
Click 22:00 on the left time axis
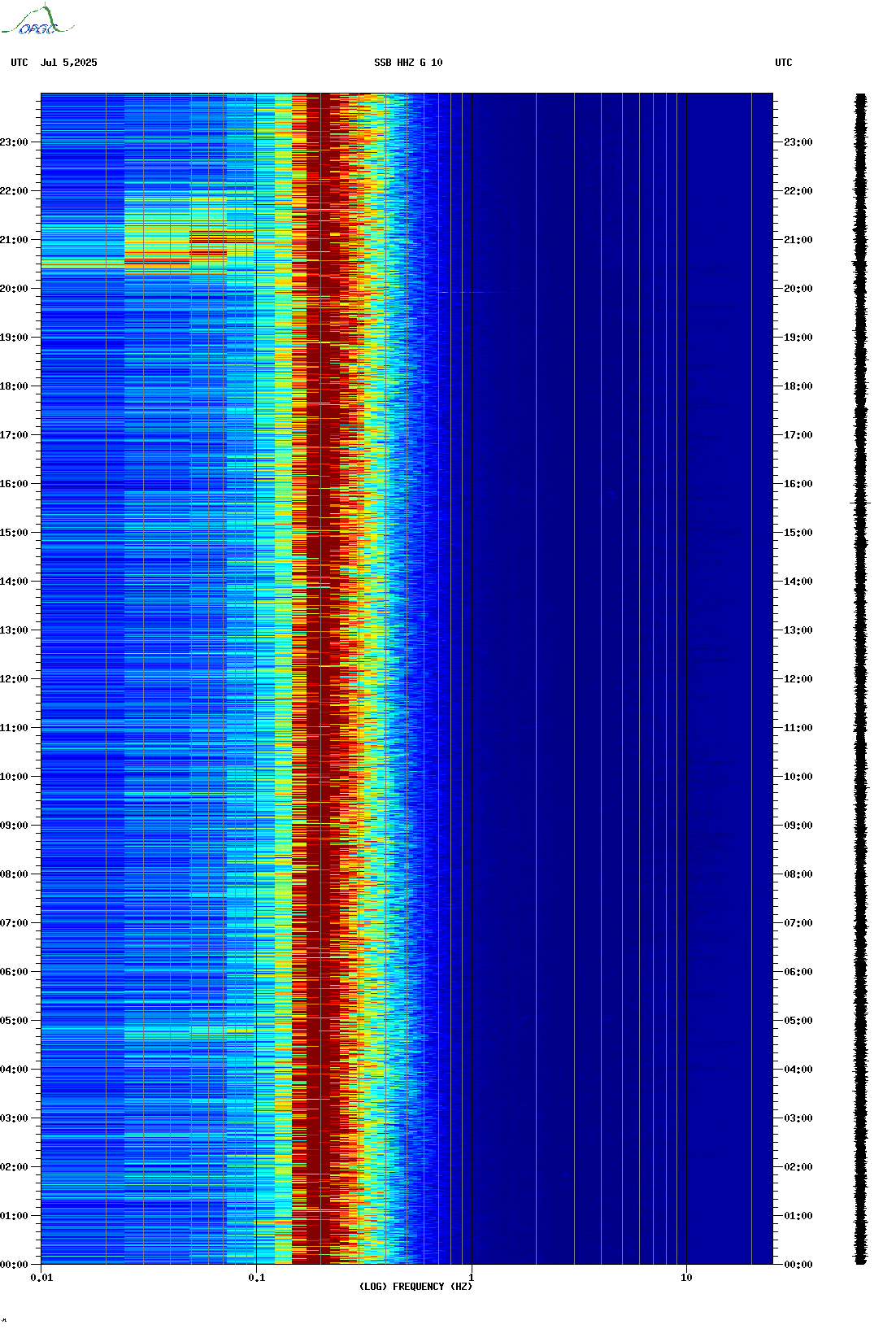pyautogui.click(x=14, y=191)
